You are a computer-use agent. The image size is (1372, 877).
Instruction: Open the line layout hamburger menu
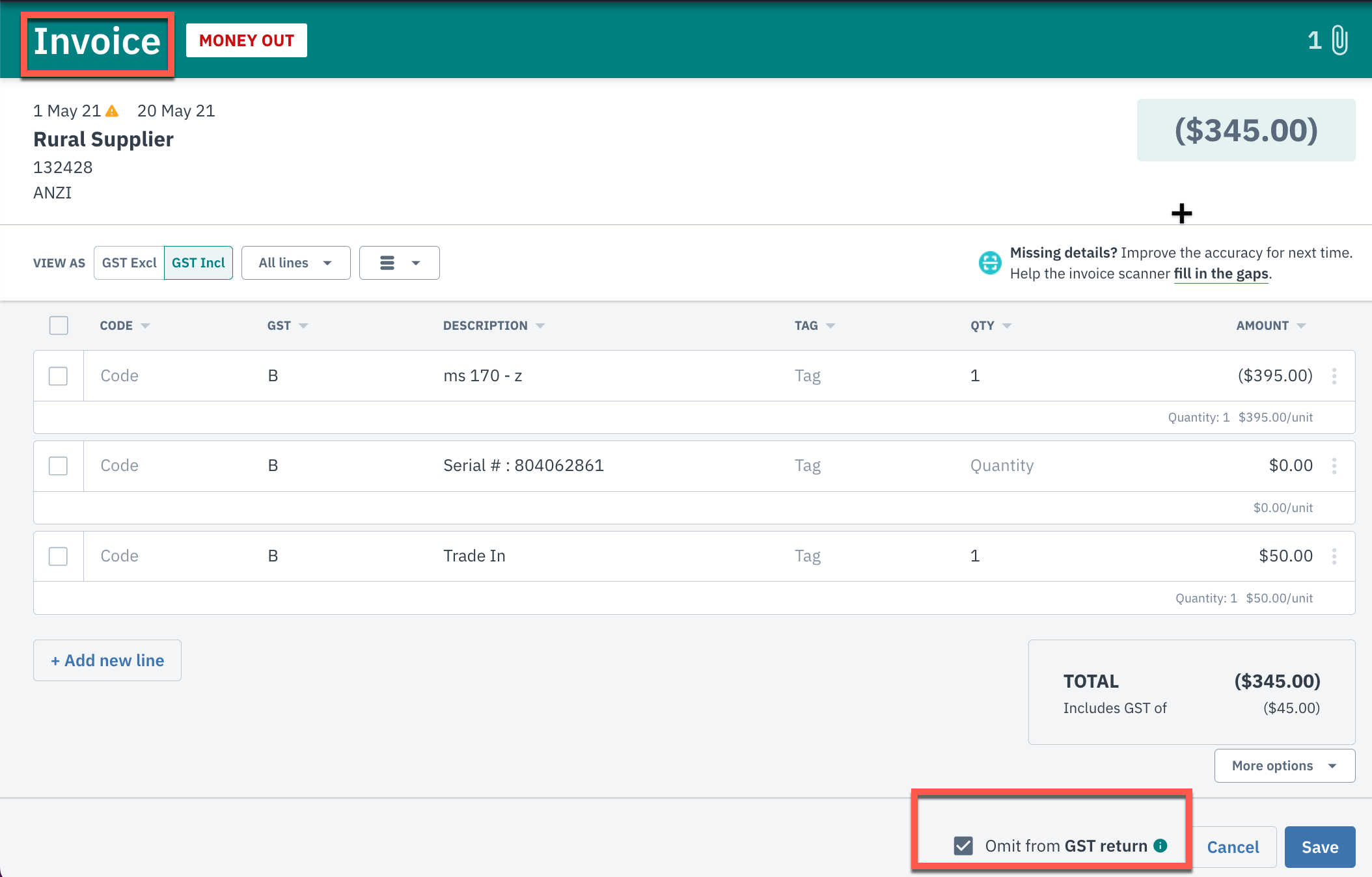pyautogui.click(x=399, y=263)
